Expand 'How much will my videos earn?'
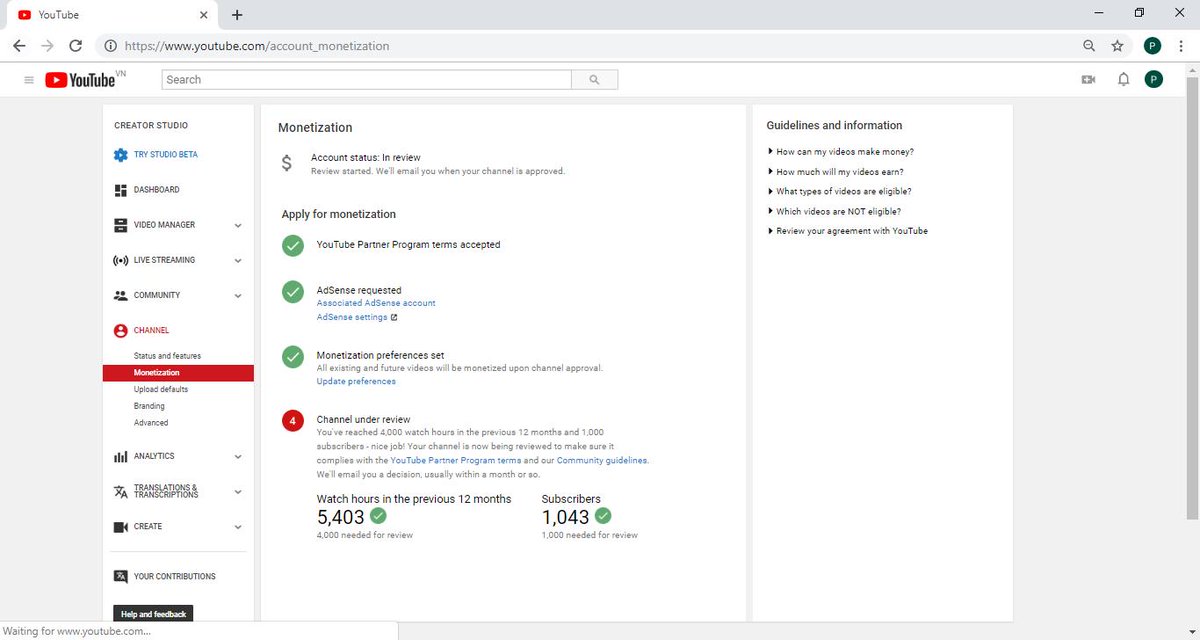This screenshot has height=640, width=1200. click(x=835, y=172)
